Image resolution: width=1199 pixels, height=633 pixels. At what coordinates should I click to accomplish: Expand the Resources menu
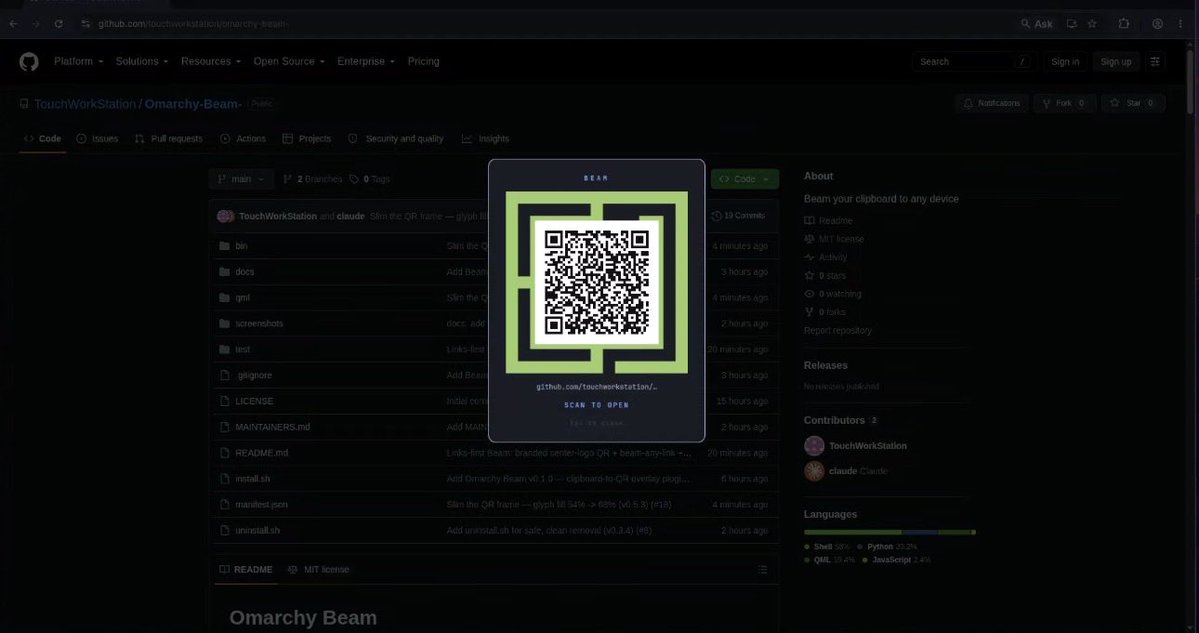click(211, 62)
